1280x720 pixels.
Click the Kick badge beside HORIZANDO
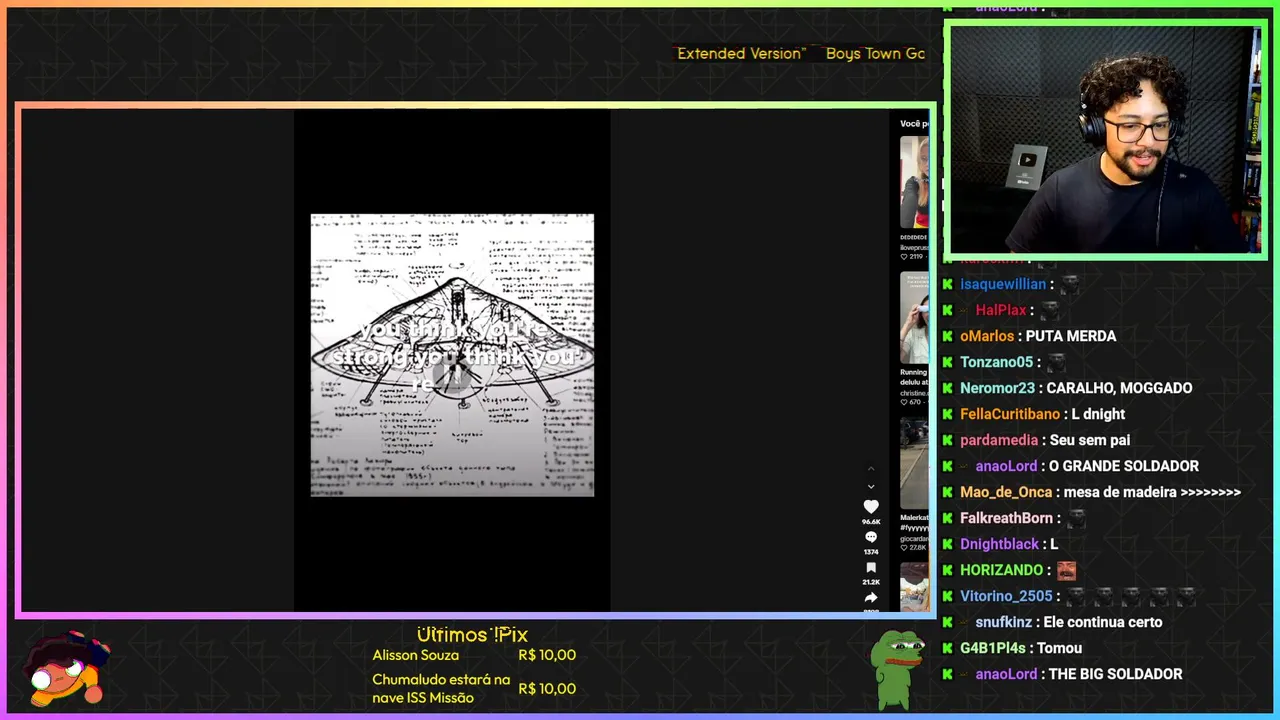pos(948,570)
